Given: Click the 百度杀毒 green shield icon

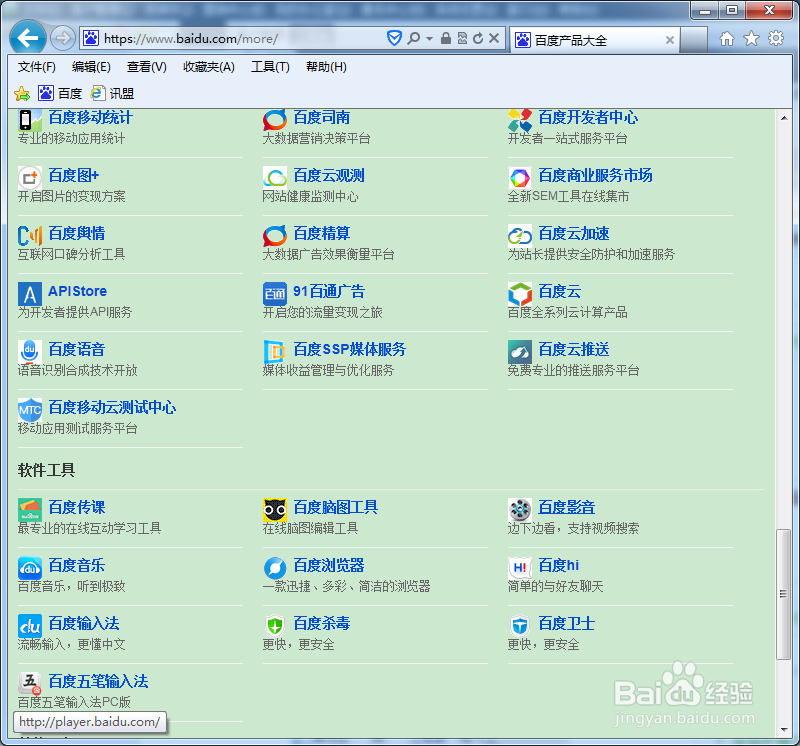Looking at the screenshot, I should point(275,626).
